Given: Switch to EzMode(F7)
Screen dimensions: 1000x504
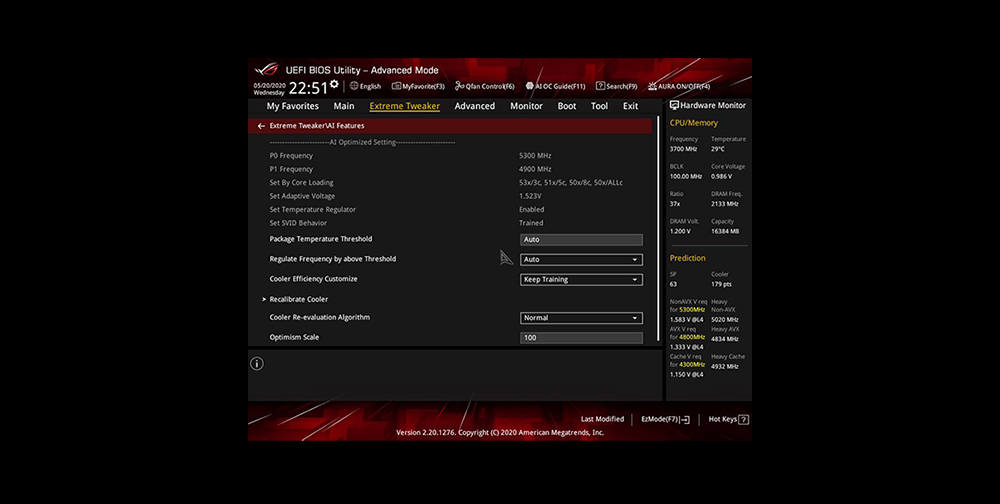Looking at the screenshot, I should pos(665,419).
